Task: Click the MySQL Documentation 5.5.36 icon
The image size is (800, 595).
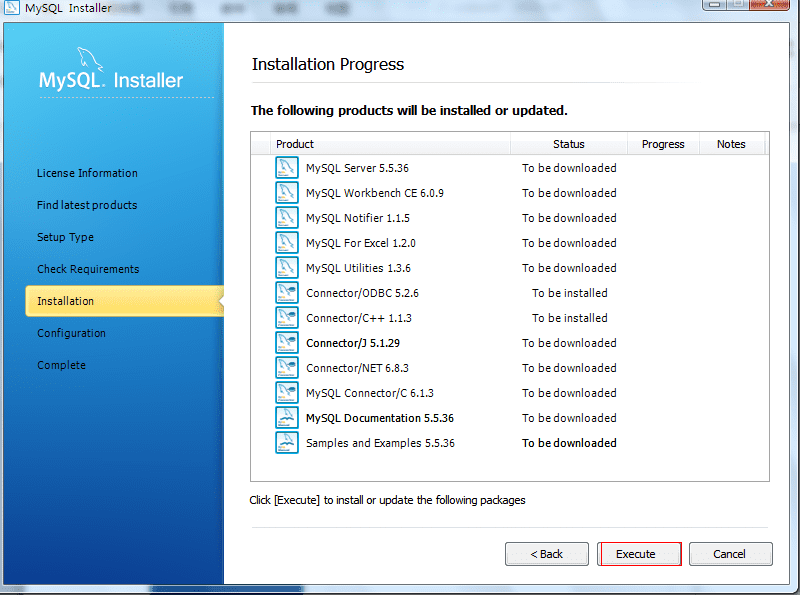Action: (x=287, y=417)
